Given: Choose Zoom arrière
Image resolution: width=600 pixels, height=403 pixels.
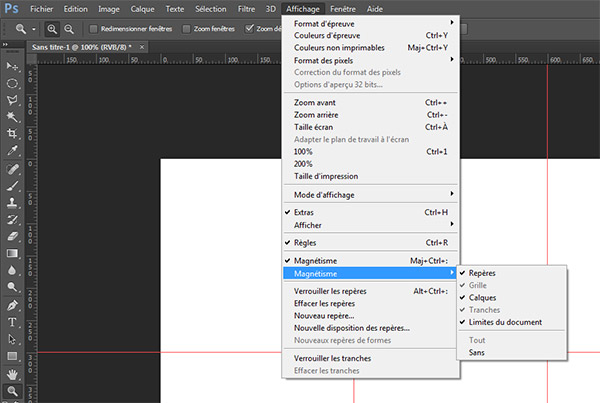Looking at the screenshot, I should [x=371, y=115].
